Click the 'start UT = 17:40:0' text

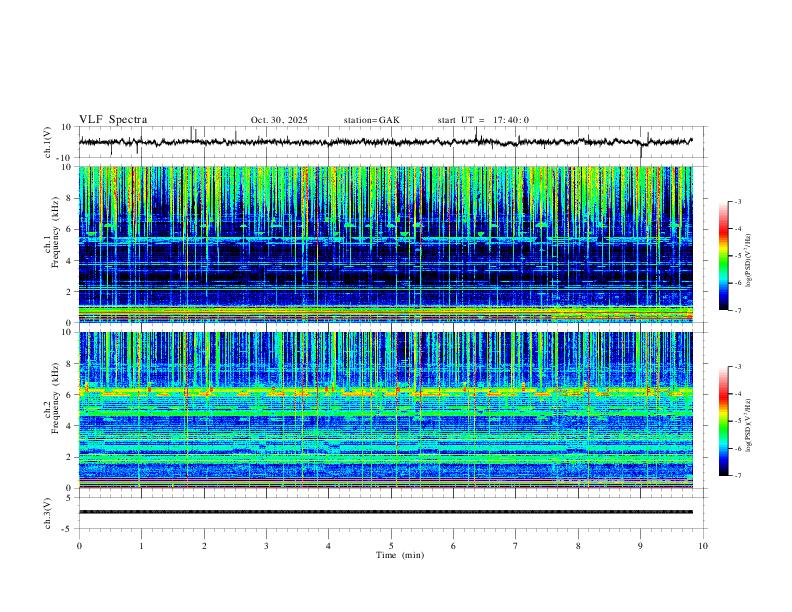pyautogui.click(x=483, y=120)
